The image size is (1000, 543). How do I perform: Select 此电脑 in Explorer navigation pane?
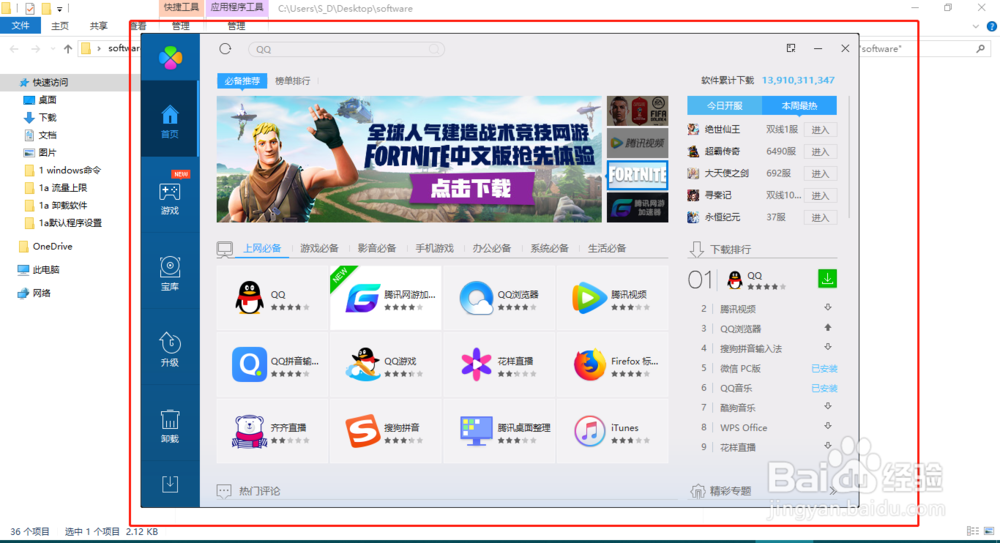pos(46,269)
